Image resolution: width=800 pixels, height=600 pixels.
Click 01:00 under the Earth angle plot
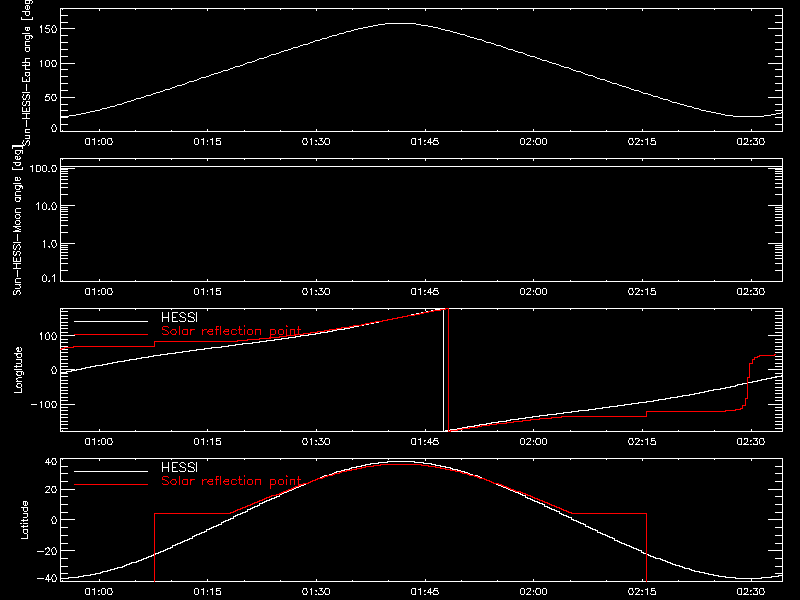pyautogui.click(x=98, y=142)
